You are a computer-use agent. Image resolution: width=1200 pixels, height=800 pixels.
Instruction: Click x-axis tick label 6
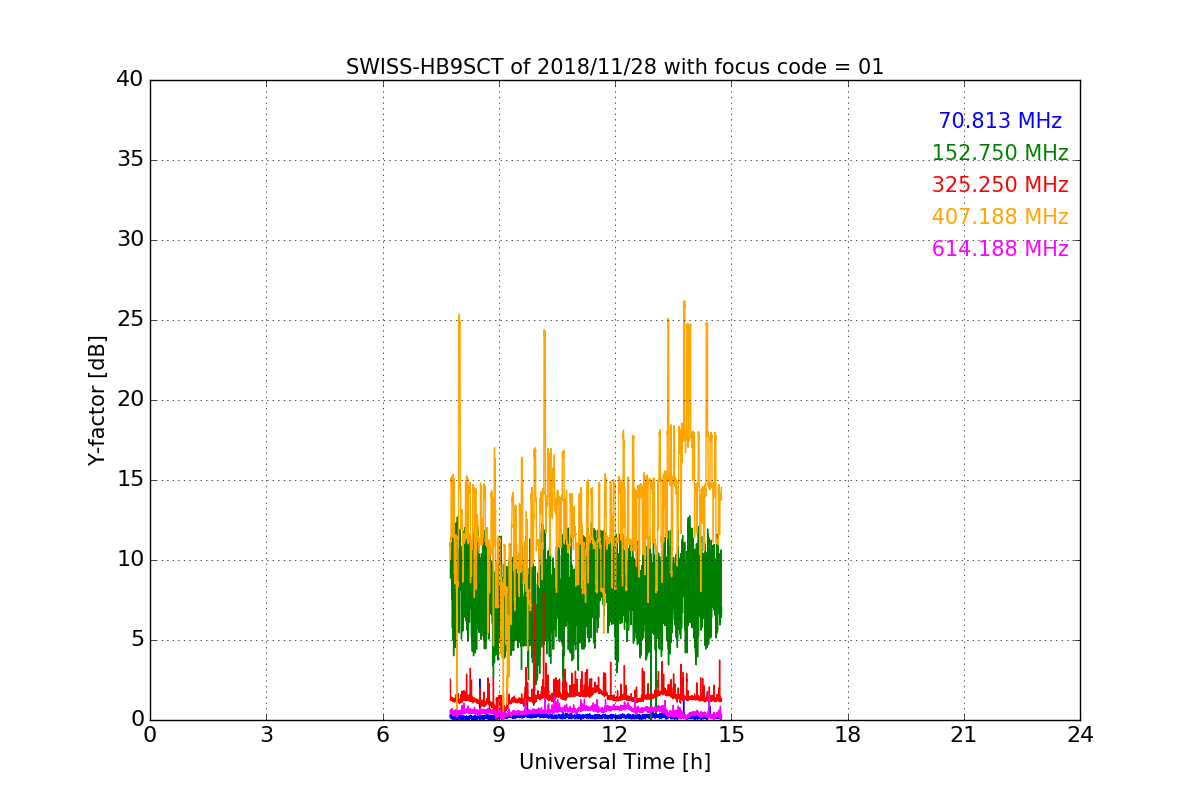382,735
